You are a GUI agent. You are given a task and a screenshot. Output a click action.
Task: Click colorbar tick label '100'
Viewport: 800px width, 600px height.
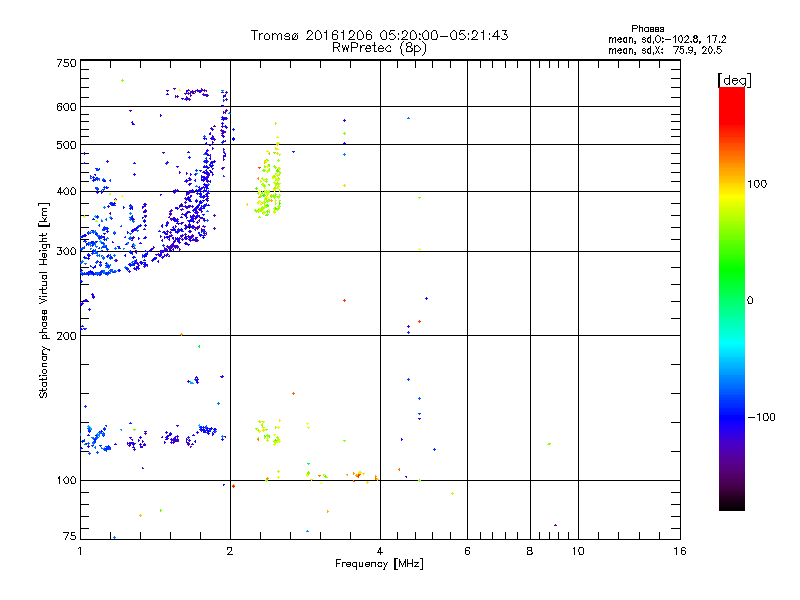tap(757, 184)
